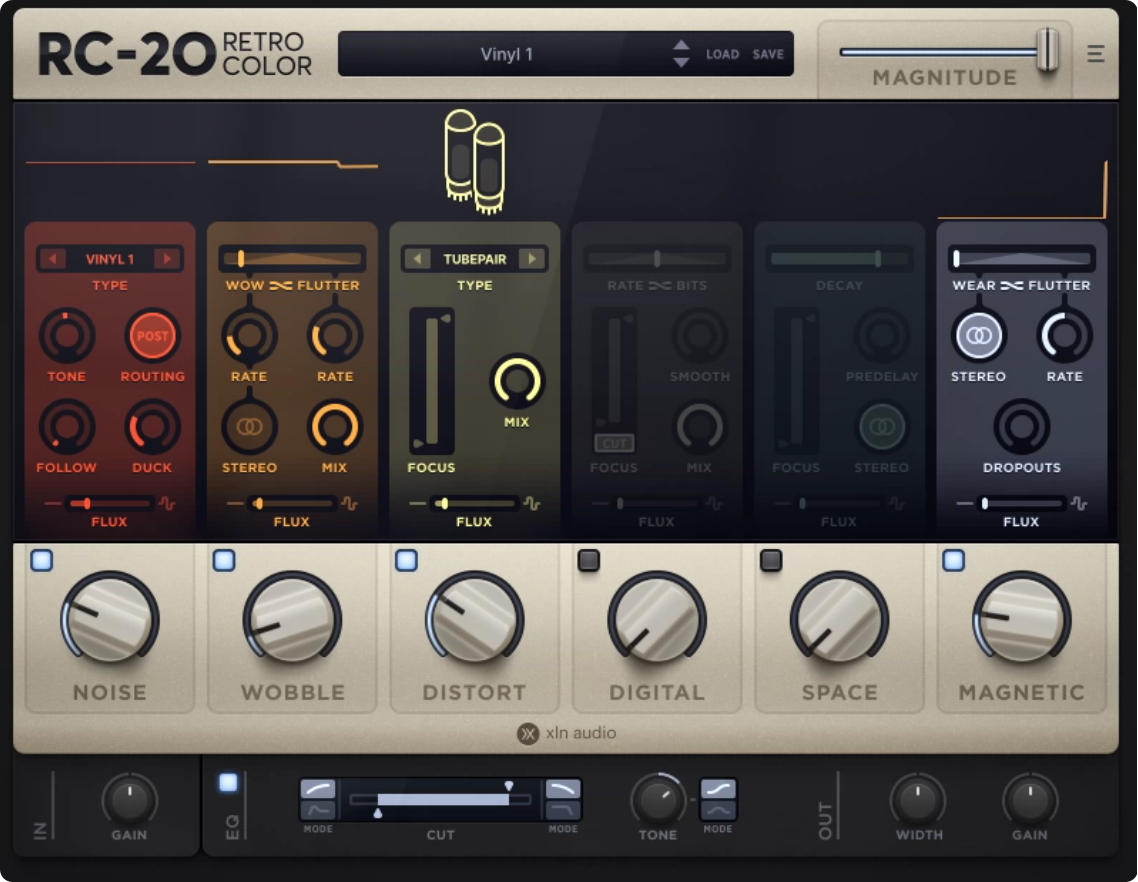Screen dimensions: 1138x882
Task: Click the Digital flux waveform icon
Action: click(714, 503)
